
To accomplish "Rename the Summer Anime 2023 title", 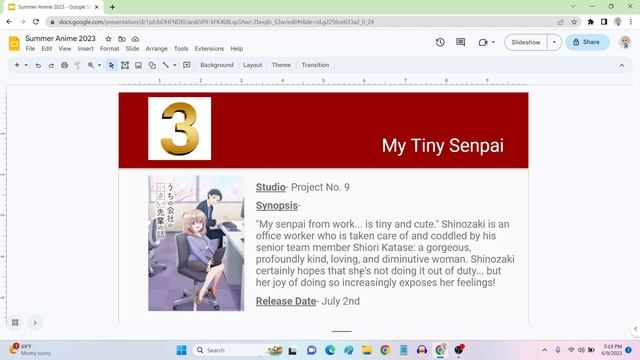I will pos(60,38).
